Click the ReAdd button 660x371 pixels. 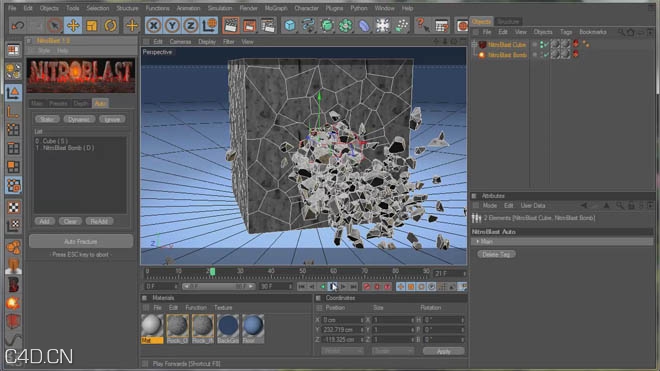click(x=99, y=222)
